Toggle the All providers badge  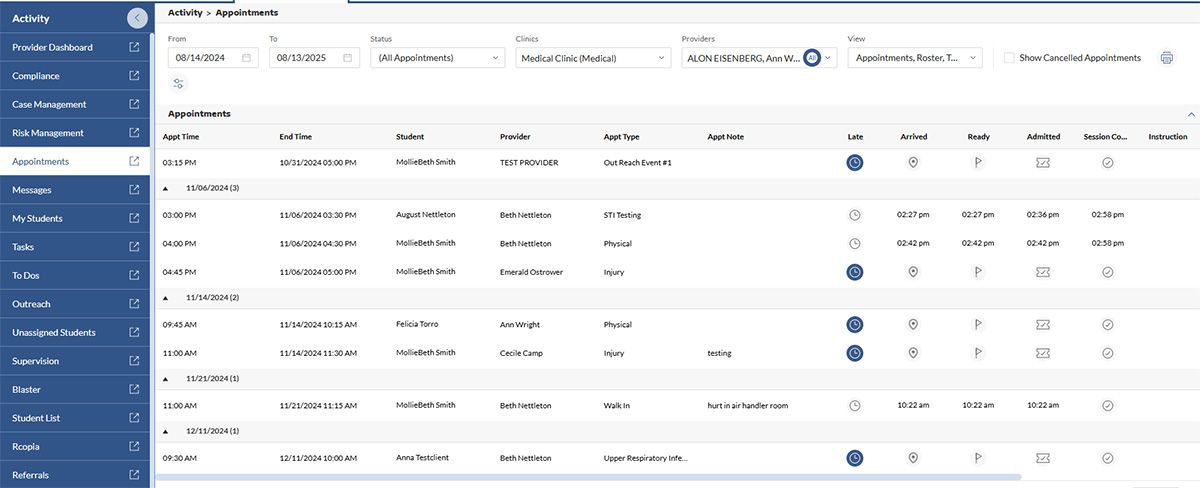point(811,58)
